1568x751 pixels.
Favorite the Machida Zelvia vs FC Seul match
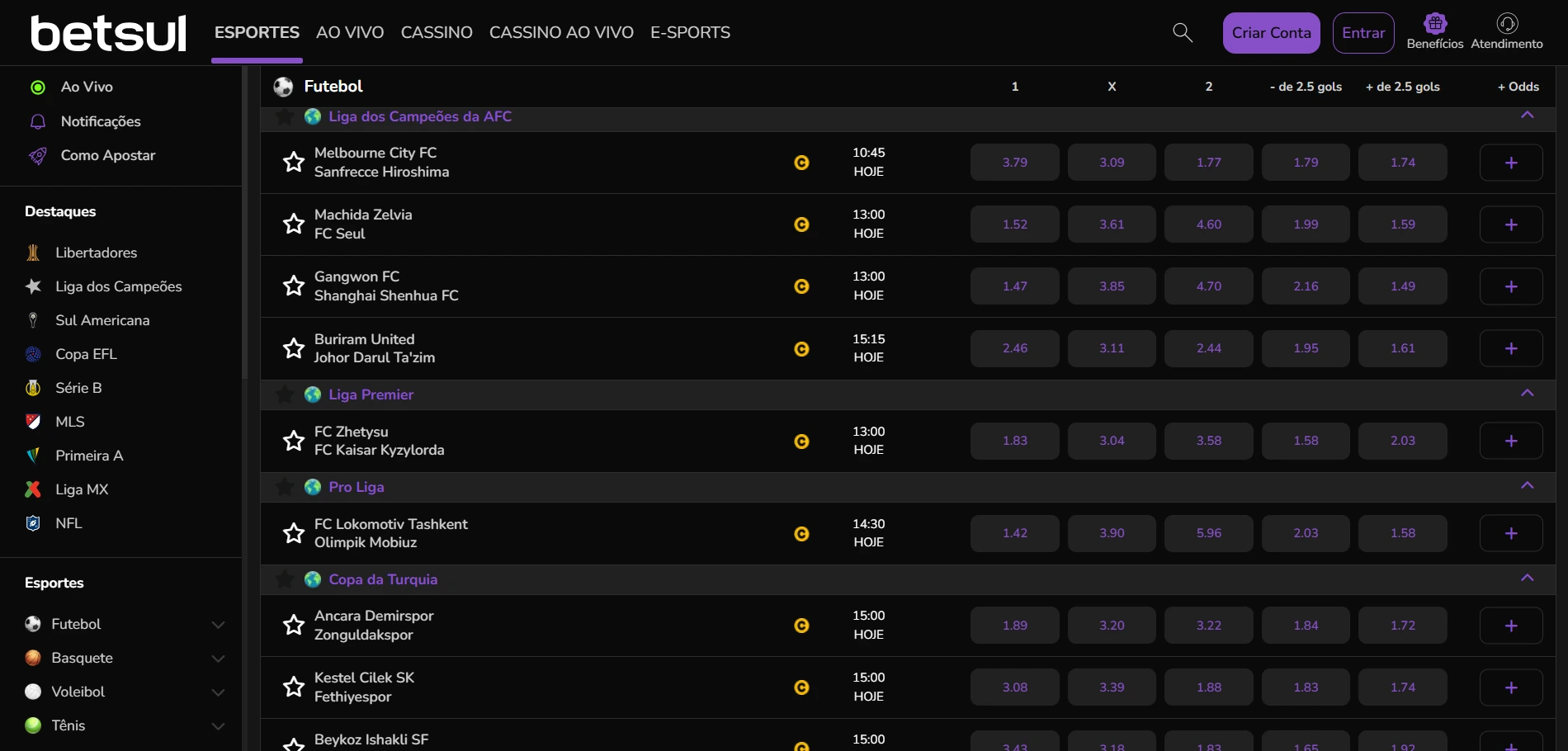[294, 224]
